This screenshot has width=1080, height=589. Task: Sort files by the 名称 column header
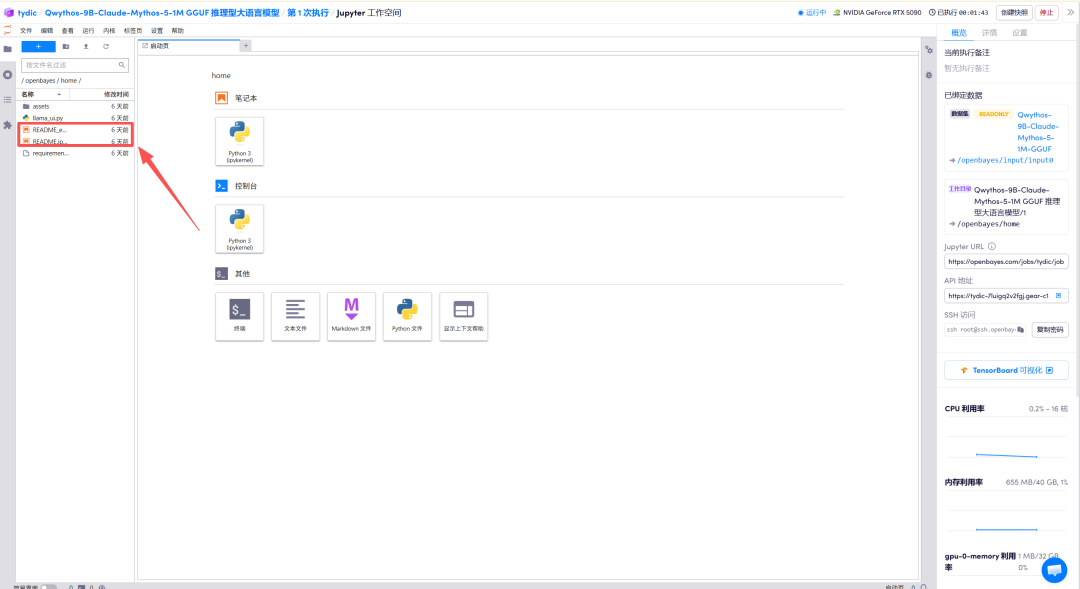pos(43,94)
